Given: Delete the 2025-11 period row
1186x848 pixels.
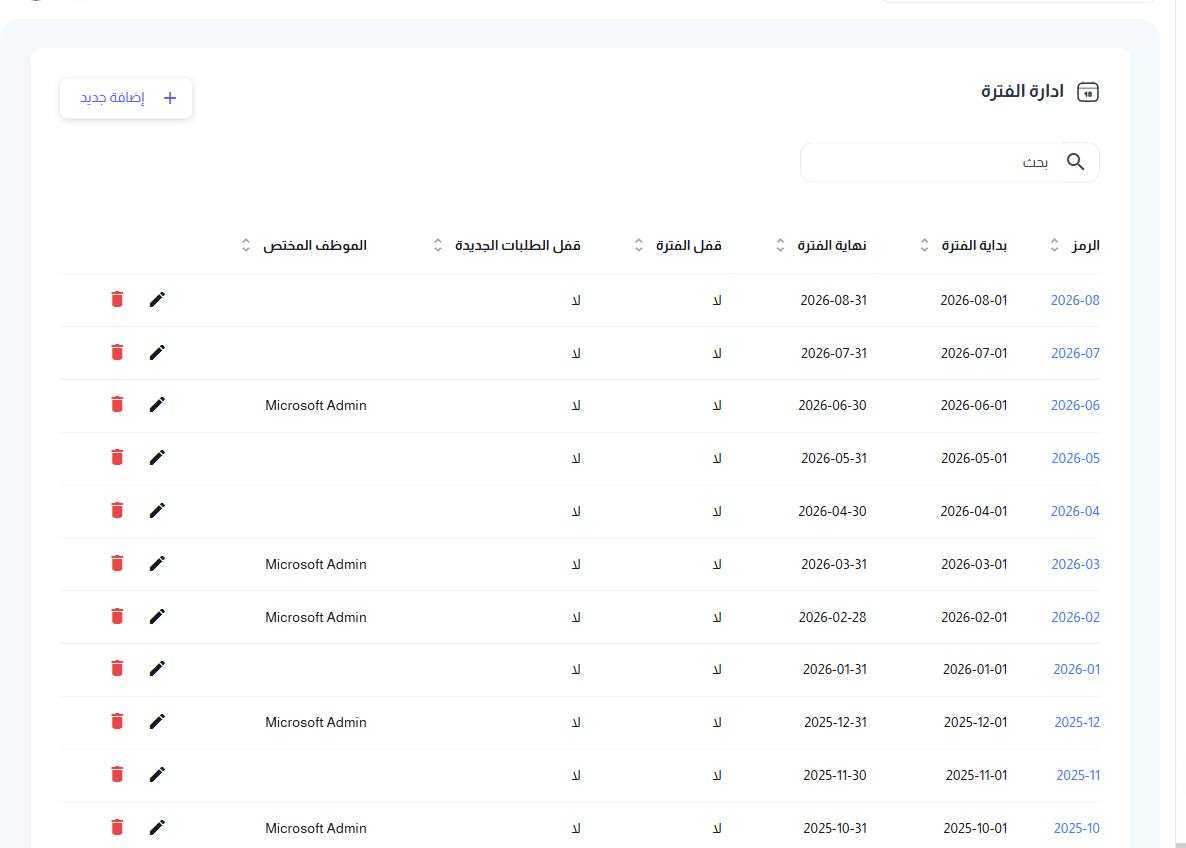Looking at the screenshot, I should (x=117, y=775).
